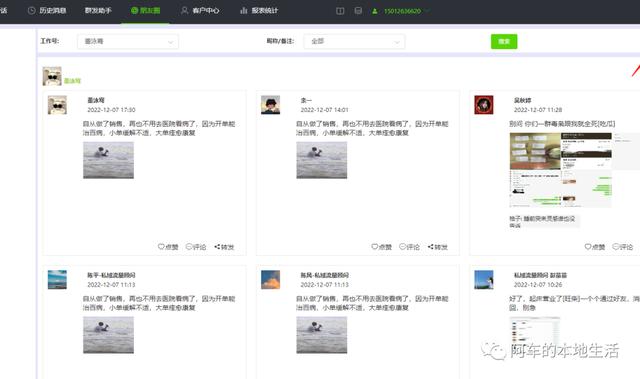This screenshot has height=379, width=640.
Task: Click the green account name beside the top avatar
Action: tap(72, 81)
